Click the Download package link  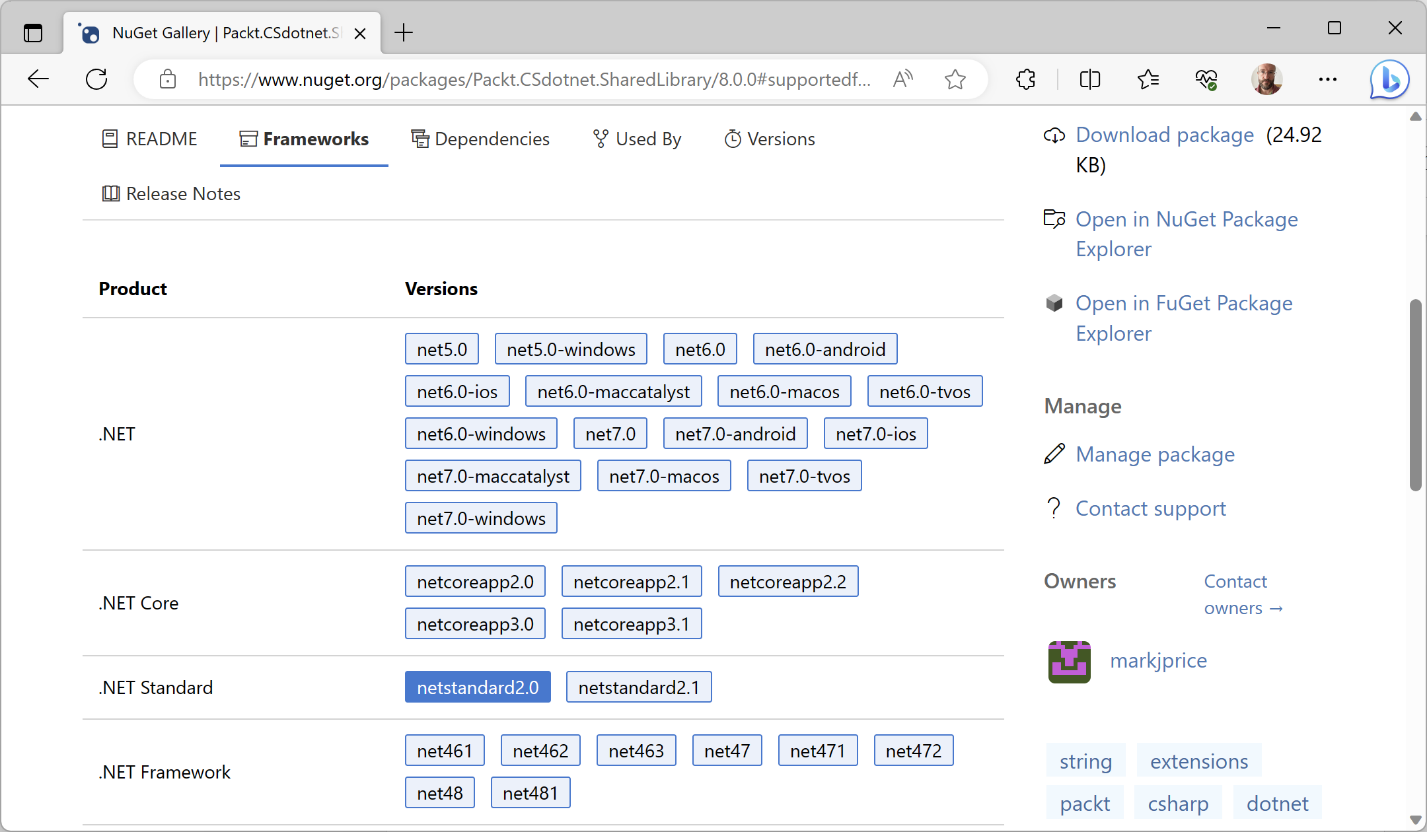pos(1165,135)
